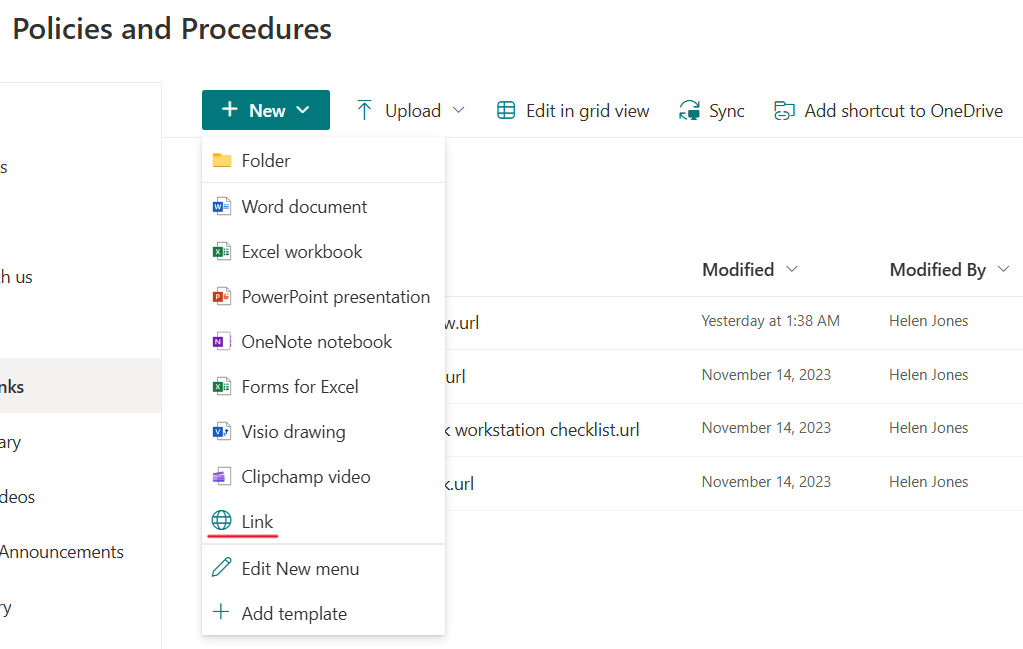The image size is (1023, 649).
Task: Choose the Forms for Excel icon
Action: (222, 386)
